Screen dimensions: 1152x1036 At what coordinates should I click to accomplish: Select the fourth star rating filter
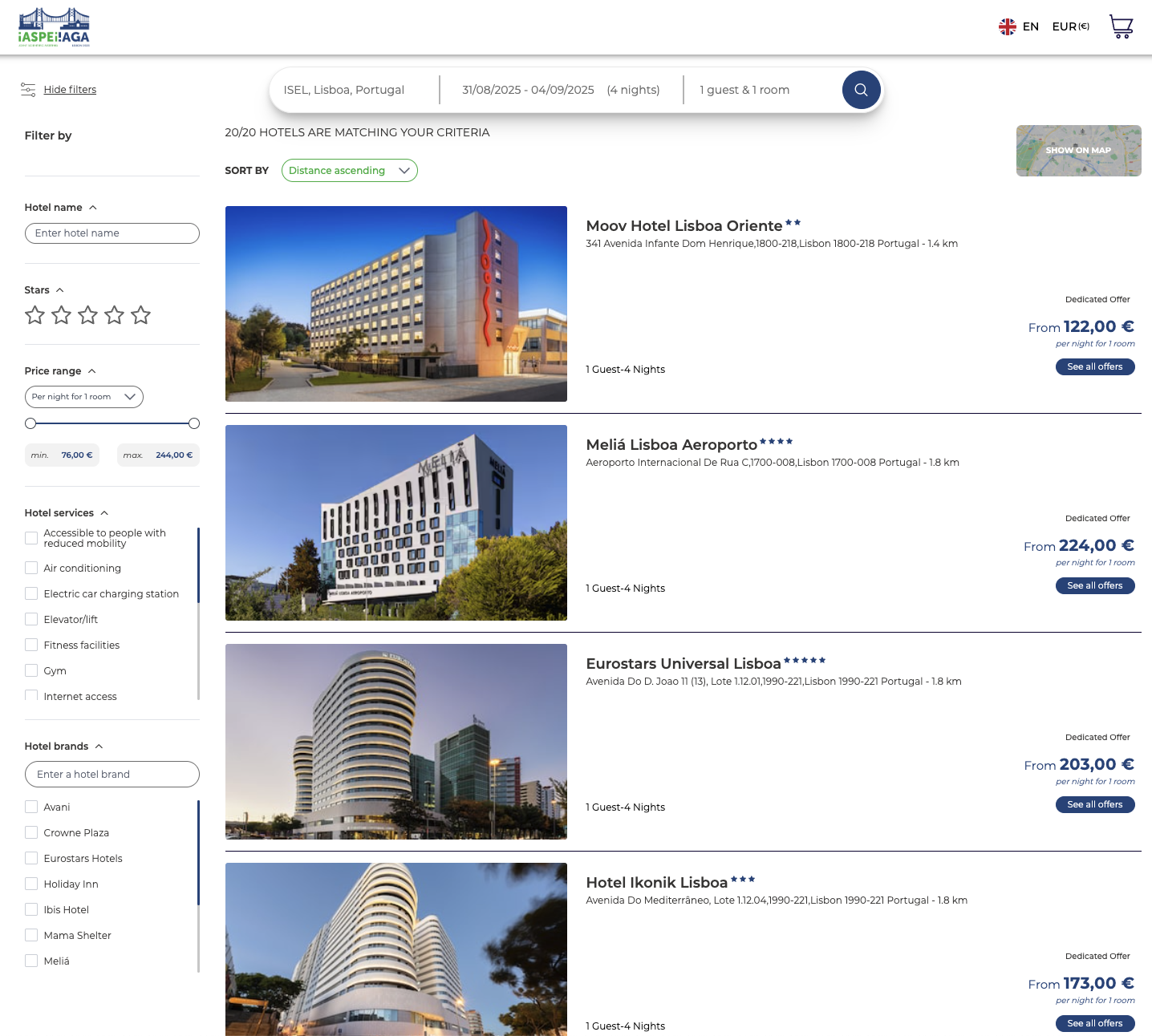pos(114,315)
